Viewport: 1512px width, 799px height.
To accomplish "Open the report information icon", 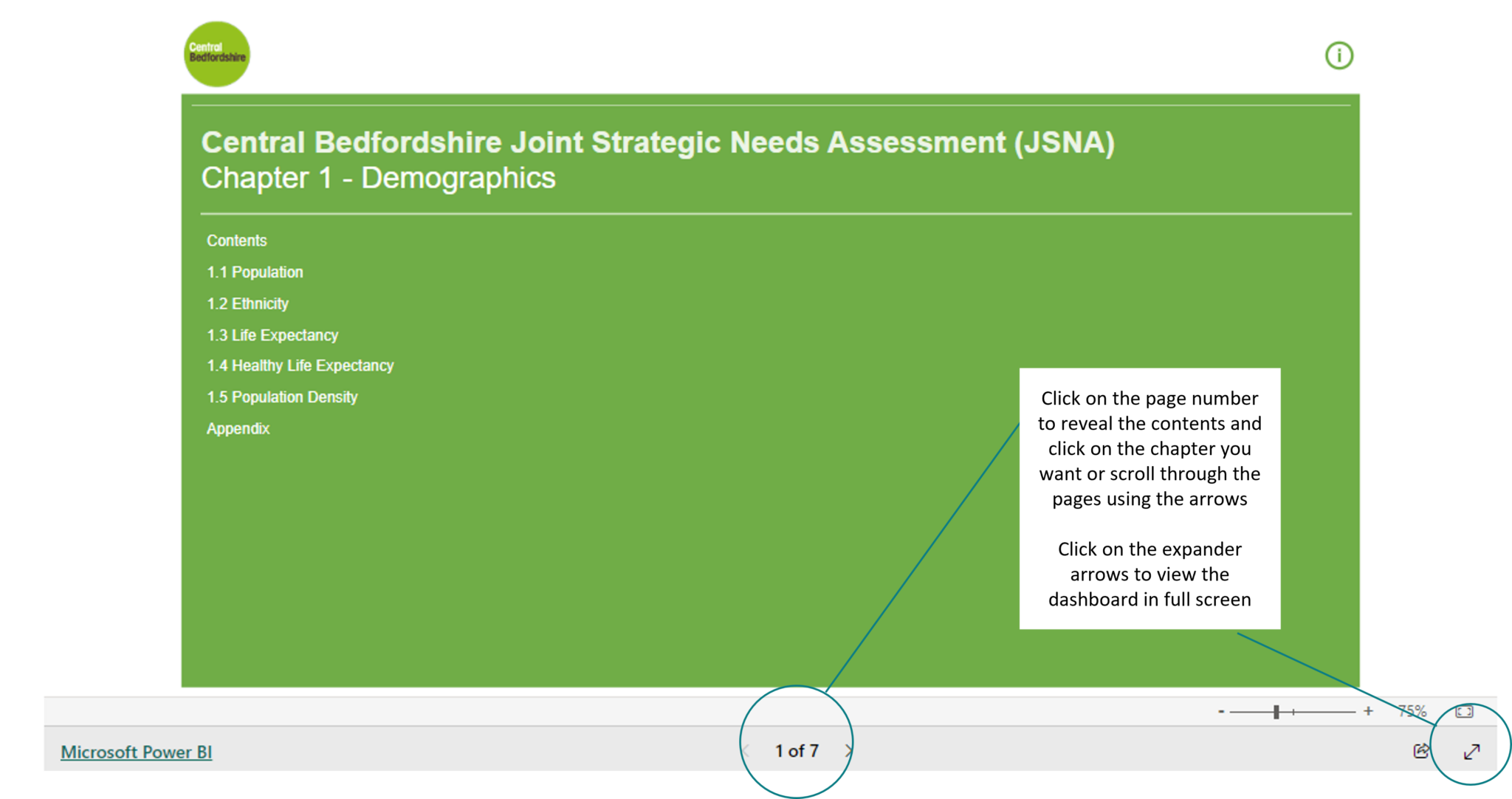I will [x=1339, y=55].
